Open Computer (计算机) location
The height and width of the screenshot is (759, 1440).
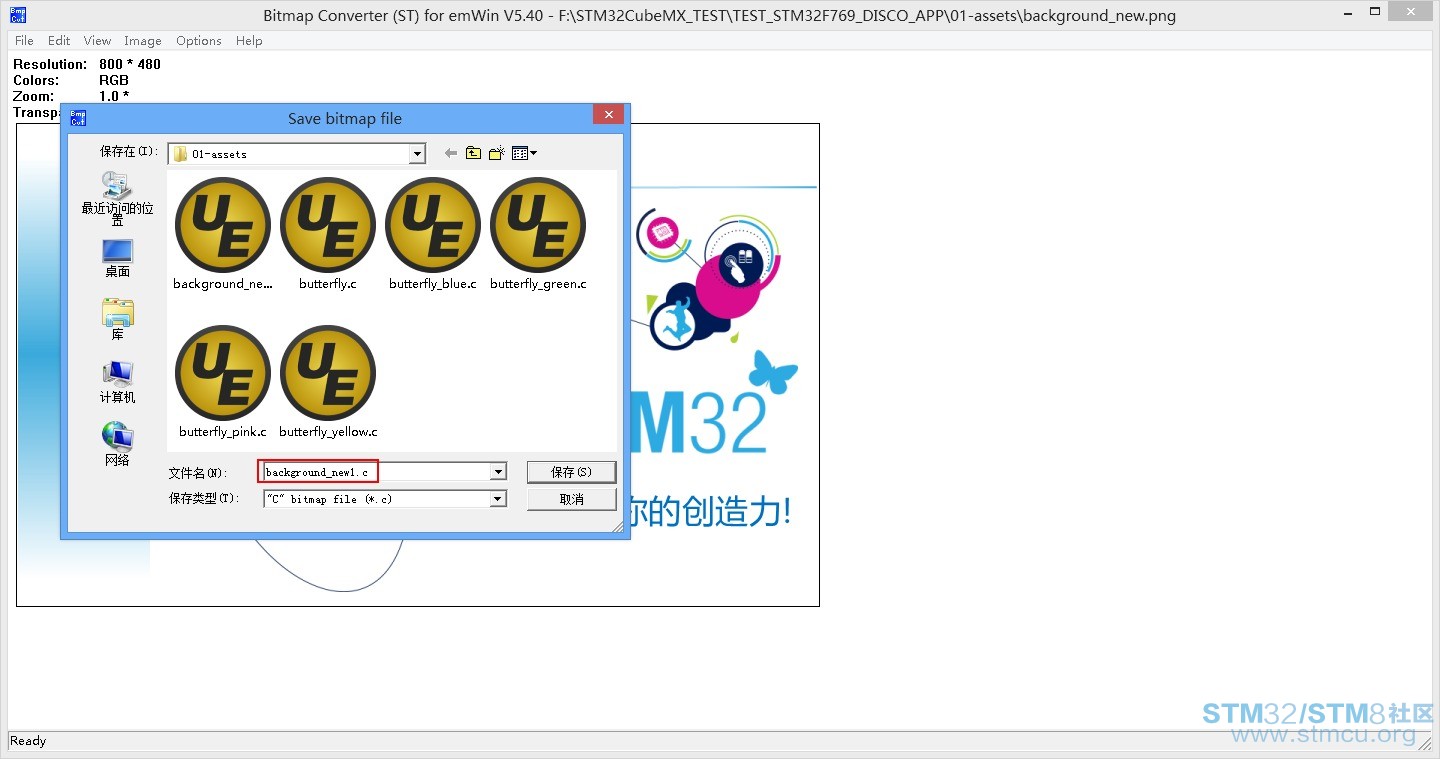pos(117,382)
